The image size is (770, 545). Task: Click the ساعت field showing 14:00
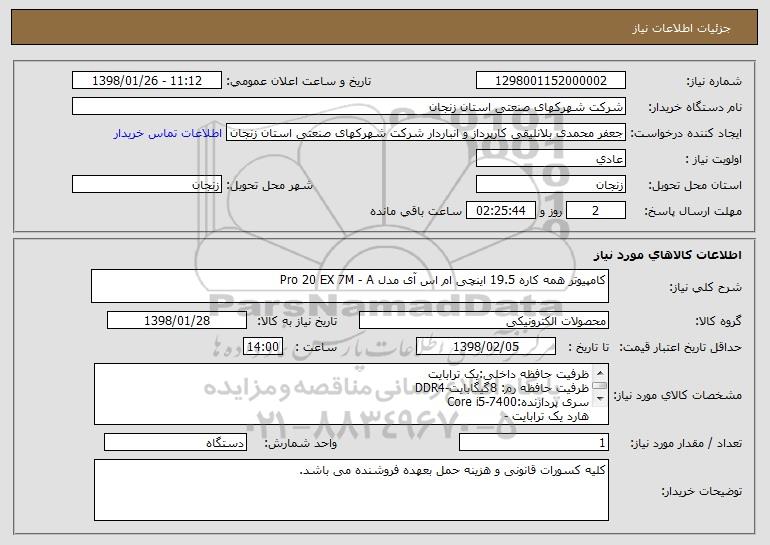(263, 346)
